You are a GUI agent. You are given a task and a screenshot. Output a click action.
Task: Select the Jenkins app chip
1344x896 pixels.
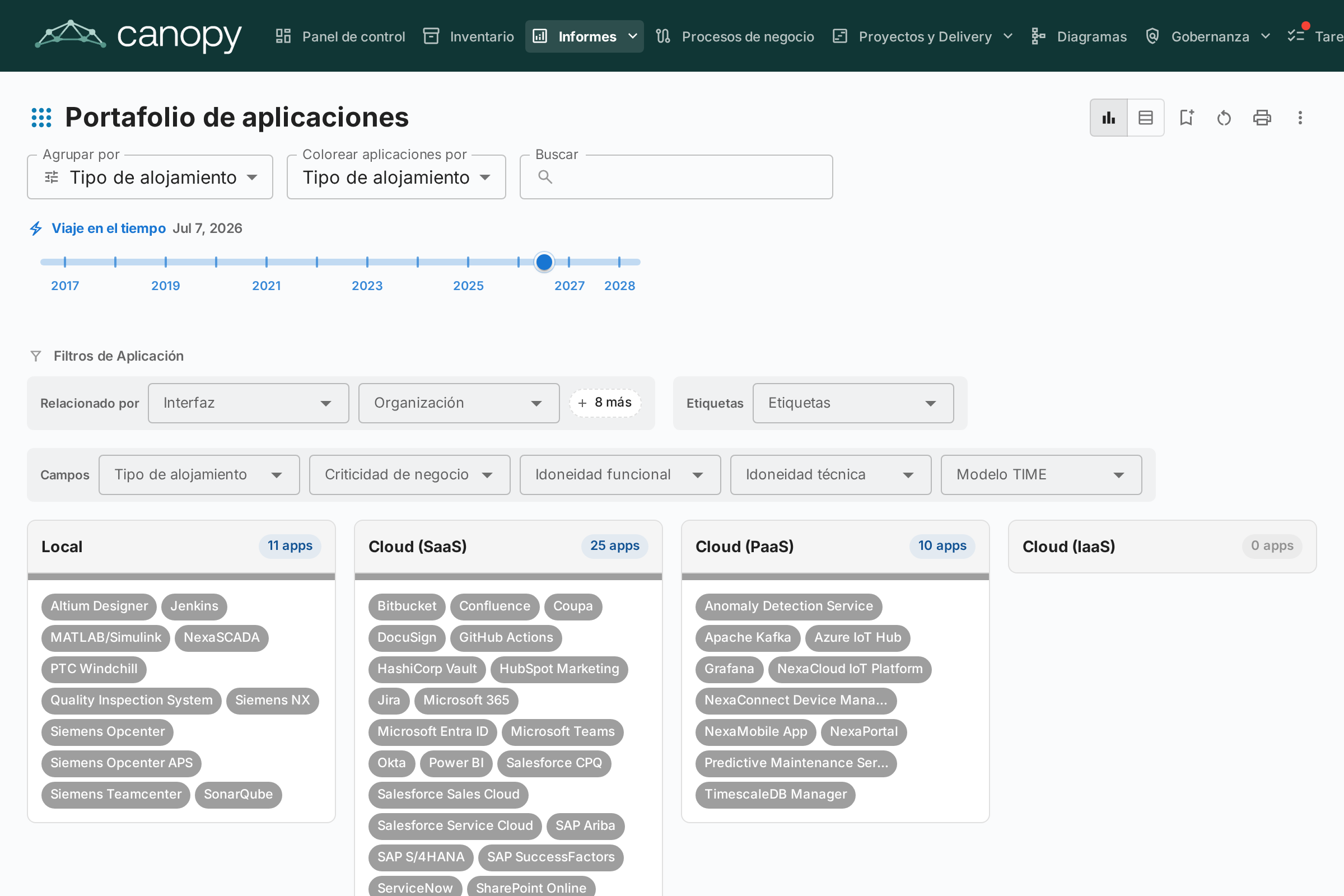[x=194, y=606]
